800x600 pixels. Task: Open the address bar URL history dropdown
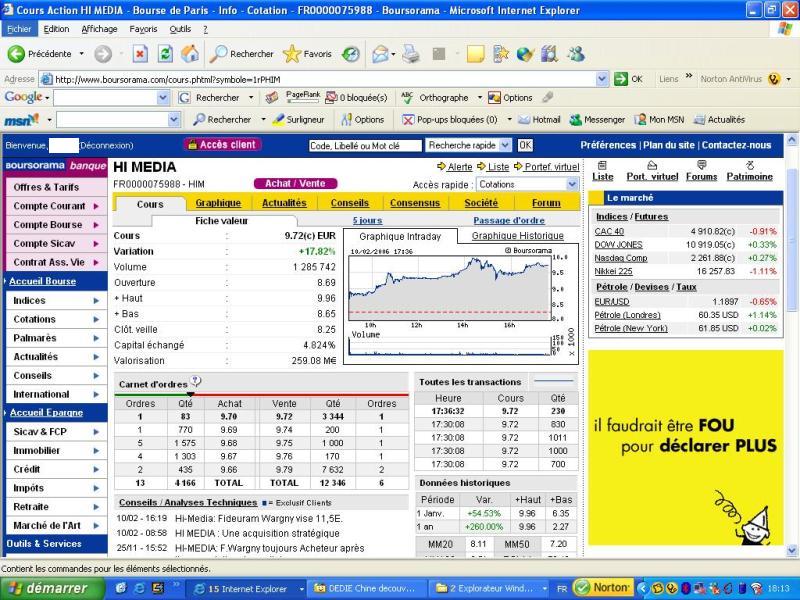click(602, 79)
